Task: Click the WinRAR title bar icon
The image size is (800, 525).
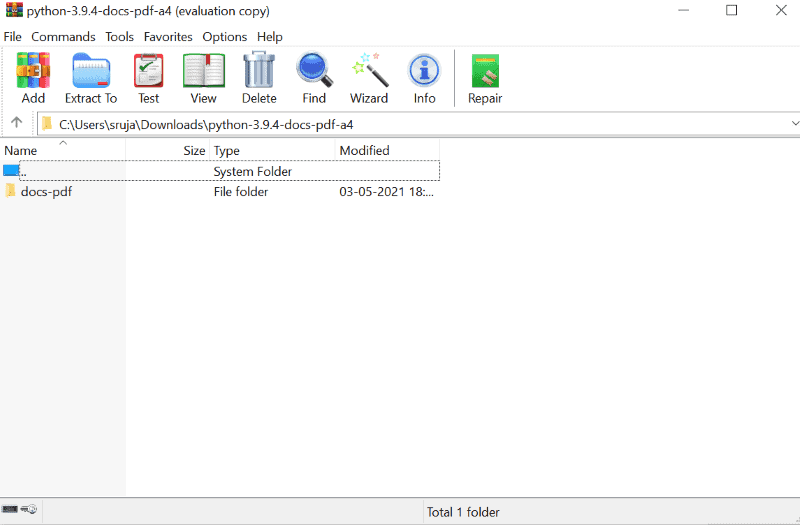Action: (14, 10)
